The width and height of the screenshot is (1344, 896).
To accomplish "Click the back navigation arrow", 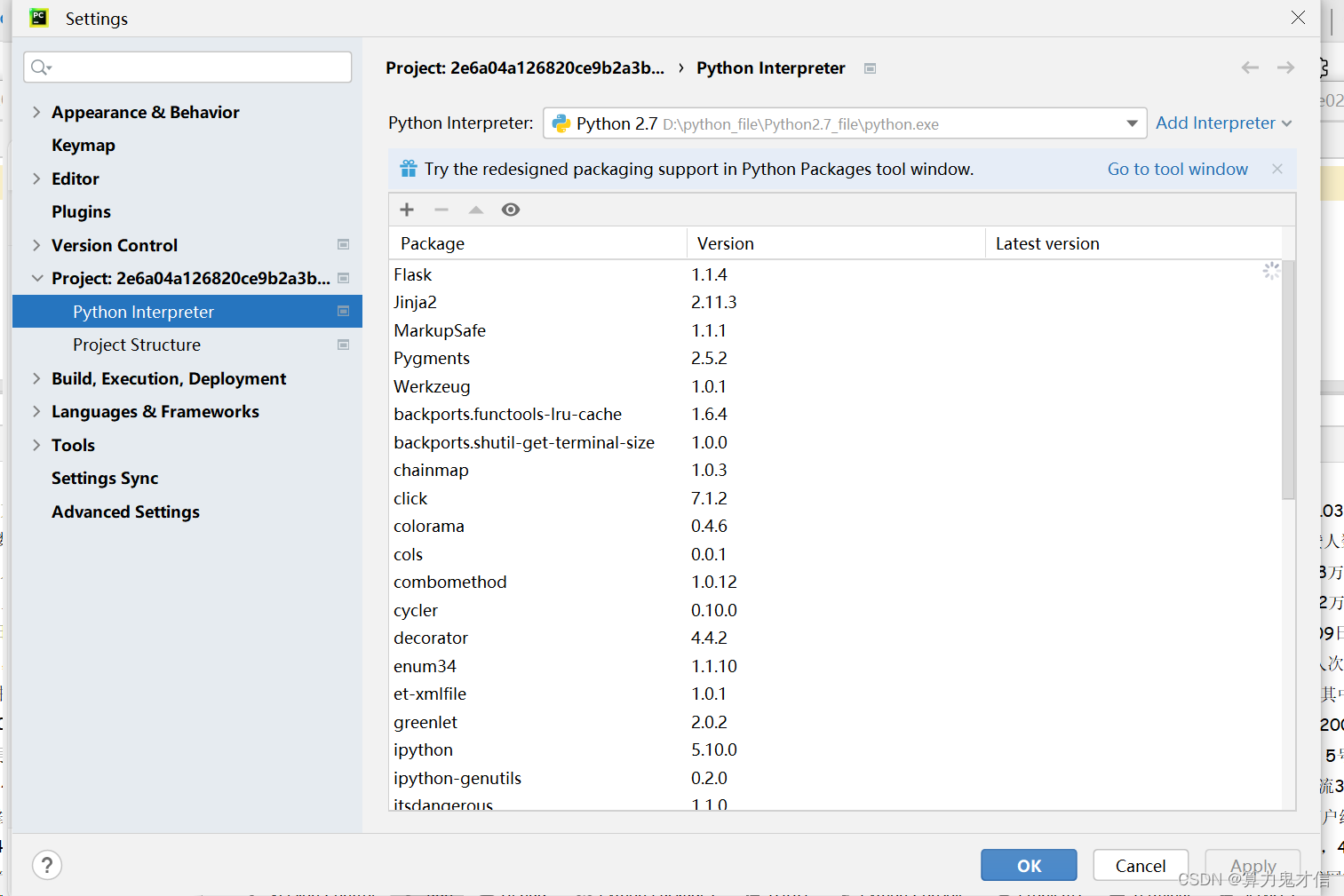I will pos(1250,67).
